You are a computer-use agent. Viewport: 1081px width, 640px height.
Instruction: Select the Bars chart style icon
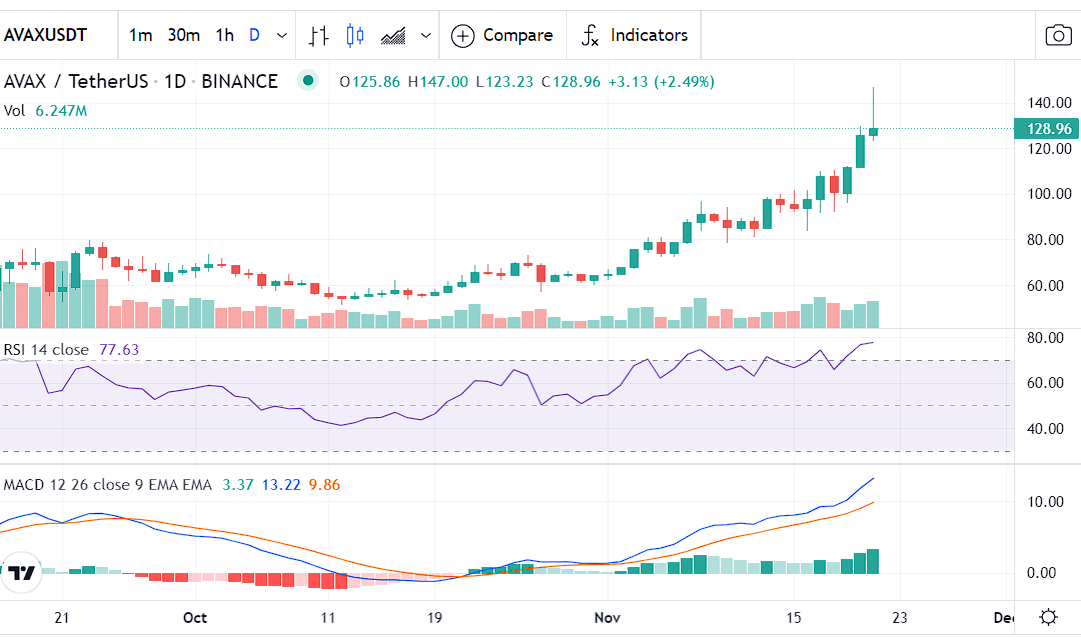[318, 35]
